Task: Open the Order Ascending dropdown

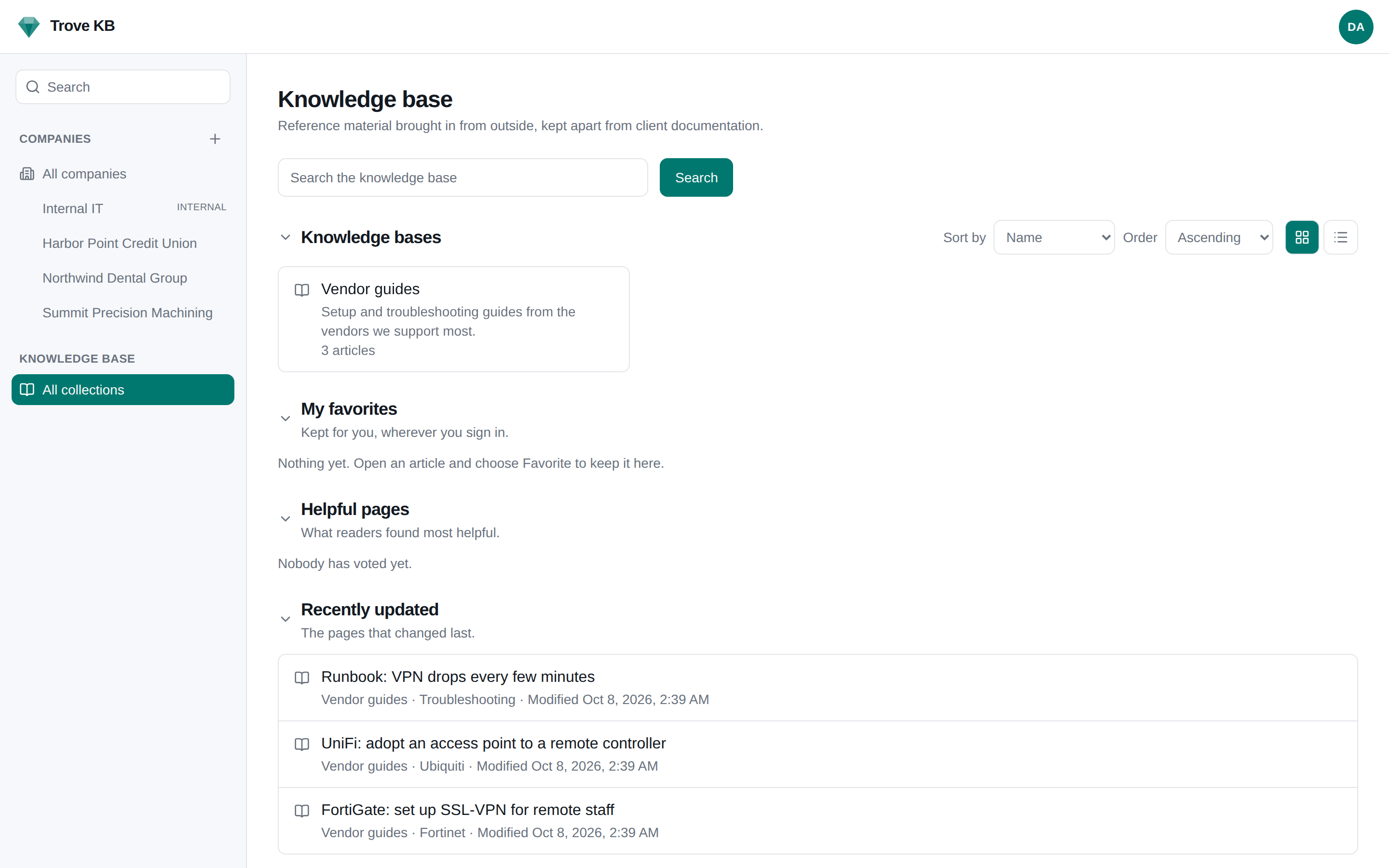Action: pyautogui.click(x=1219, y=237)
